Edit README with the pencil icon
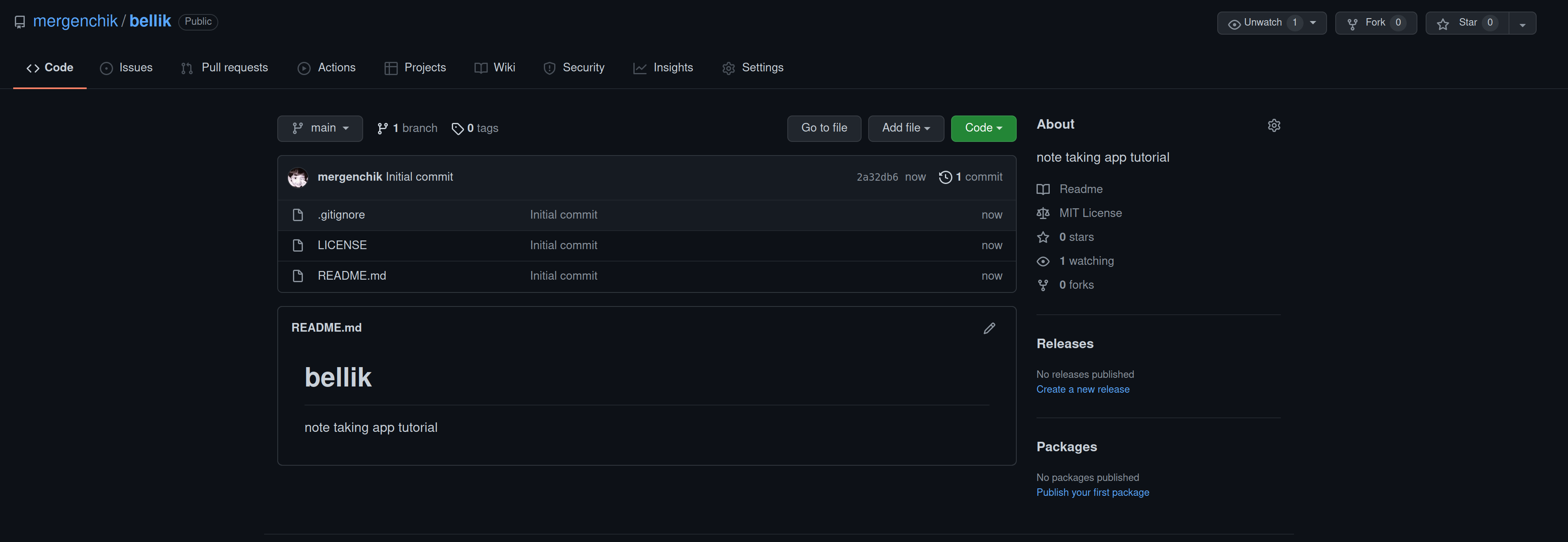Viewport: 1568px width, 542px height. (x=989, y=328)
